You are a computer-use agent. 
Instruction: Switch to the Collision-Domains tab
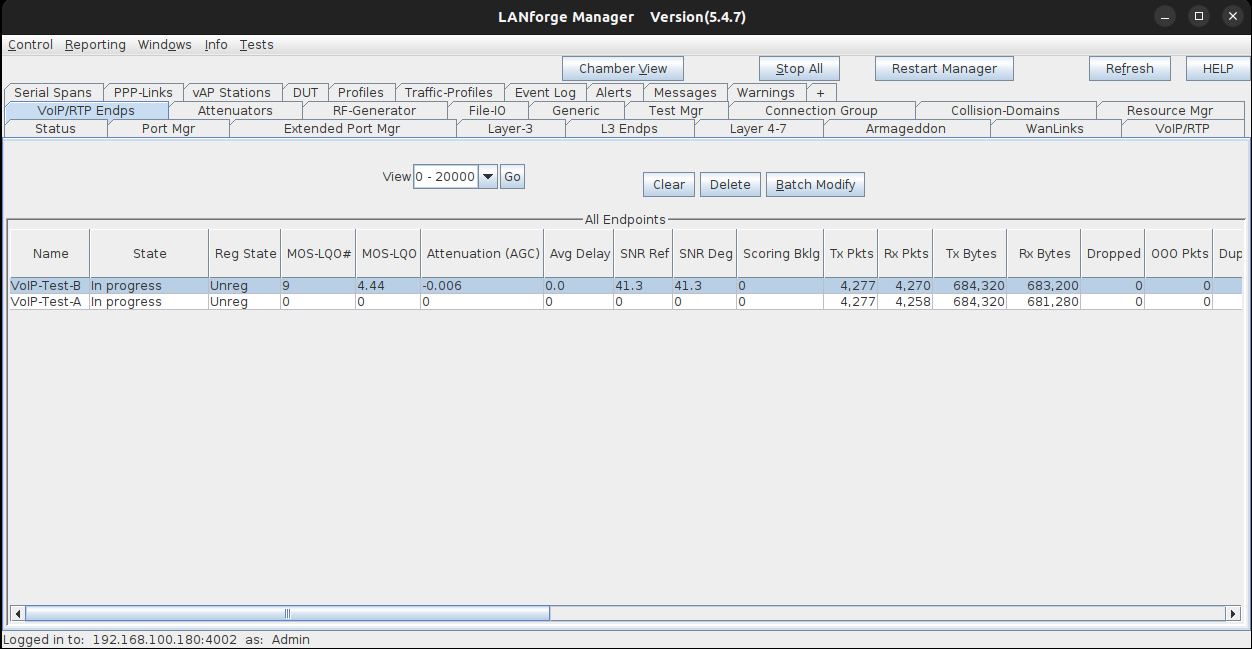(1006, 110)
